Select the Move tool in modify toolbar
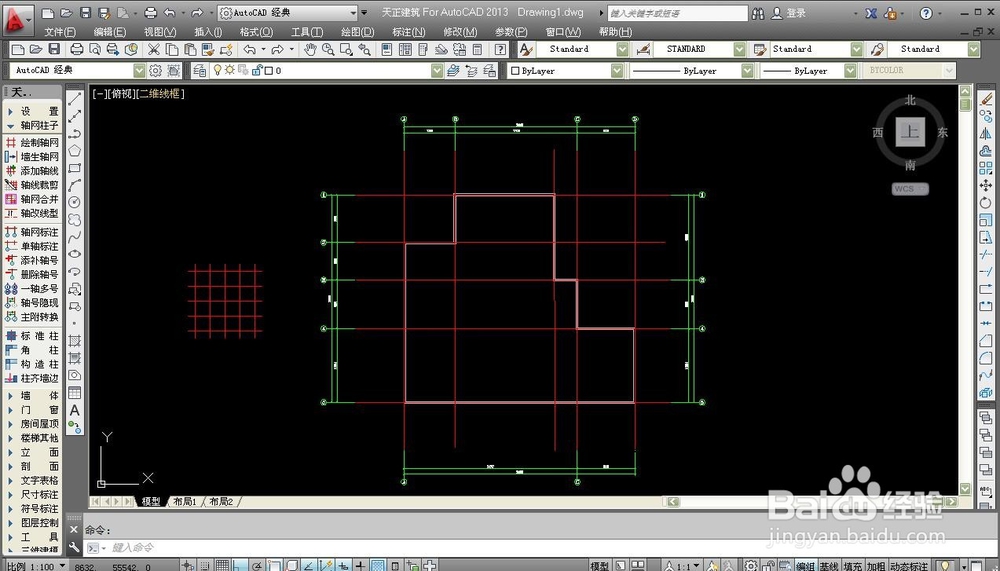Screen dimensions: 1000x571 pos(986,185)
